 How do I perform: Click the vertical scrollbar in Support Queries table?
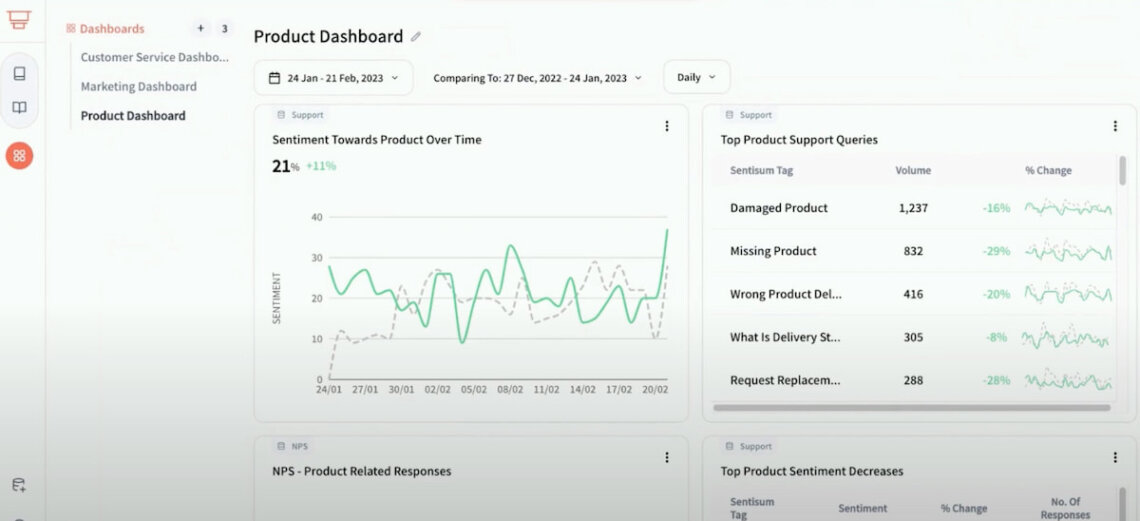point(1123,170)
